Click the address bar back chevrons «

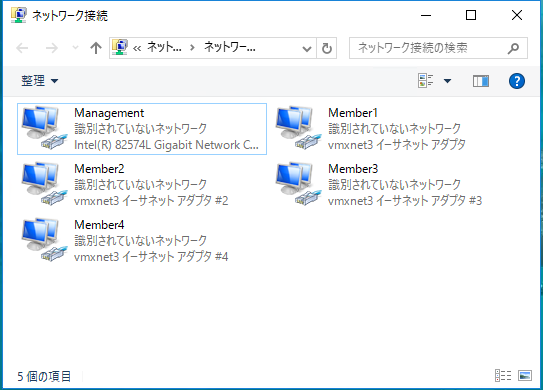[x=137, y=48]
